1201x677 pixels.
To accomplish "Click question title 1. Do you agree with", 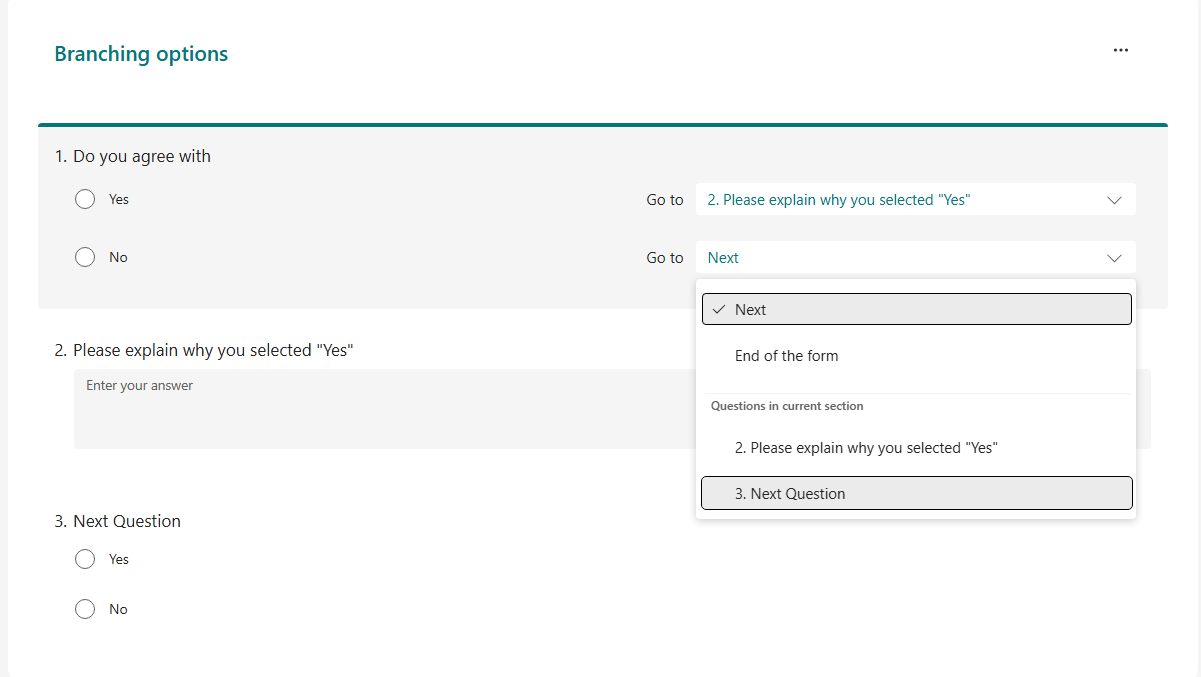I will coord(132,156).
